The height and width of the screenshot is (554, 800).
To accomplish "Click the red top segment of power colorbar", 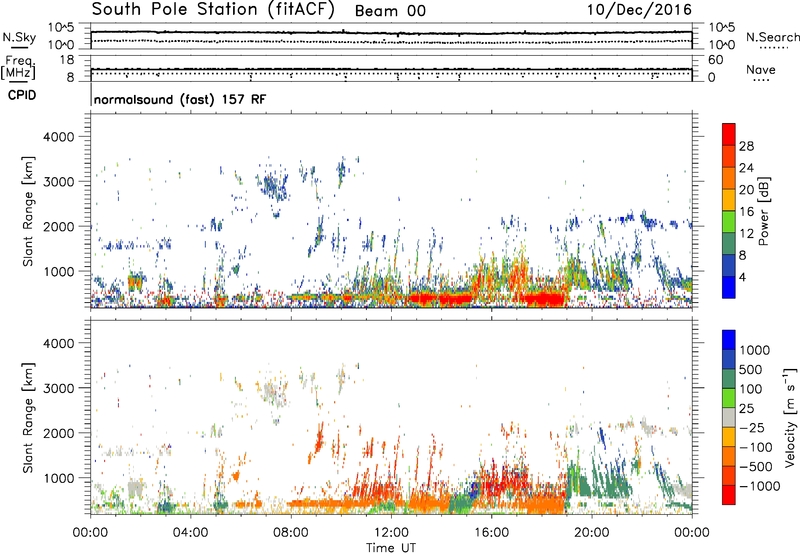I will [729, 134].
